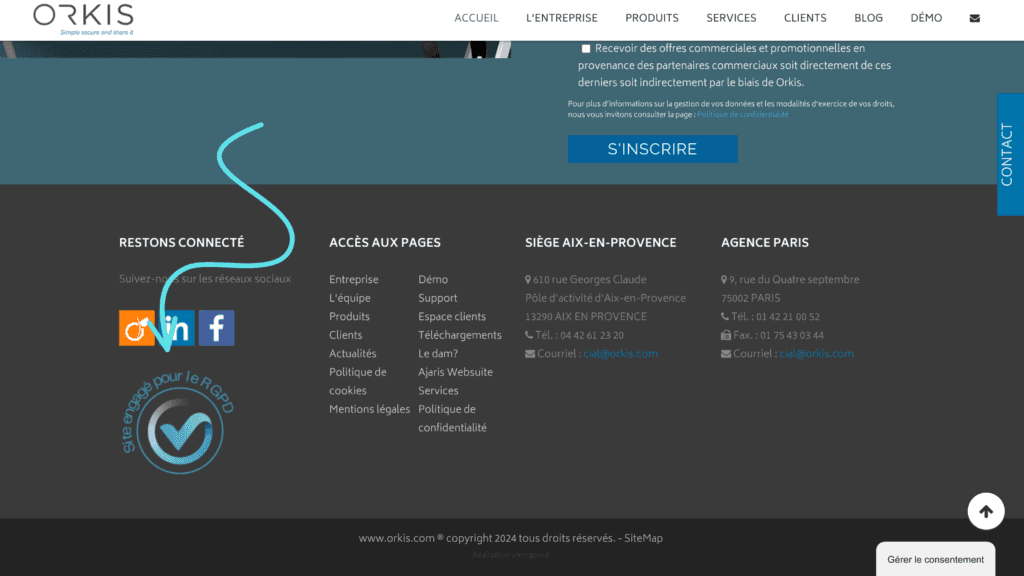
Task: Click the envelope icon in top navigation
Action: coord(975,18)
